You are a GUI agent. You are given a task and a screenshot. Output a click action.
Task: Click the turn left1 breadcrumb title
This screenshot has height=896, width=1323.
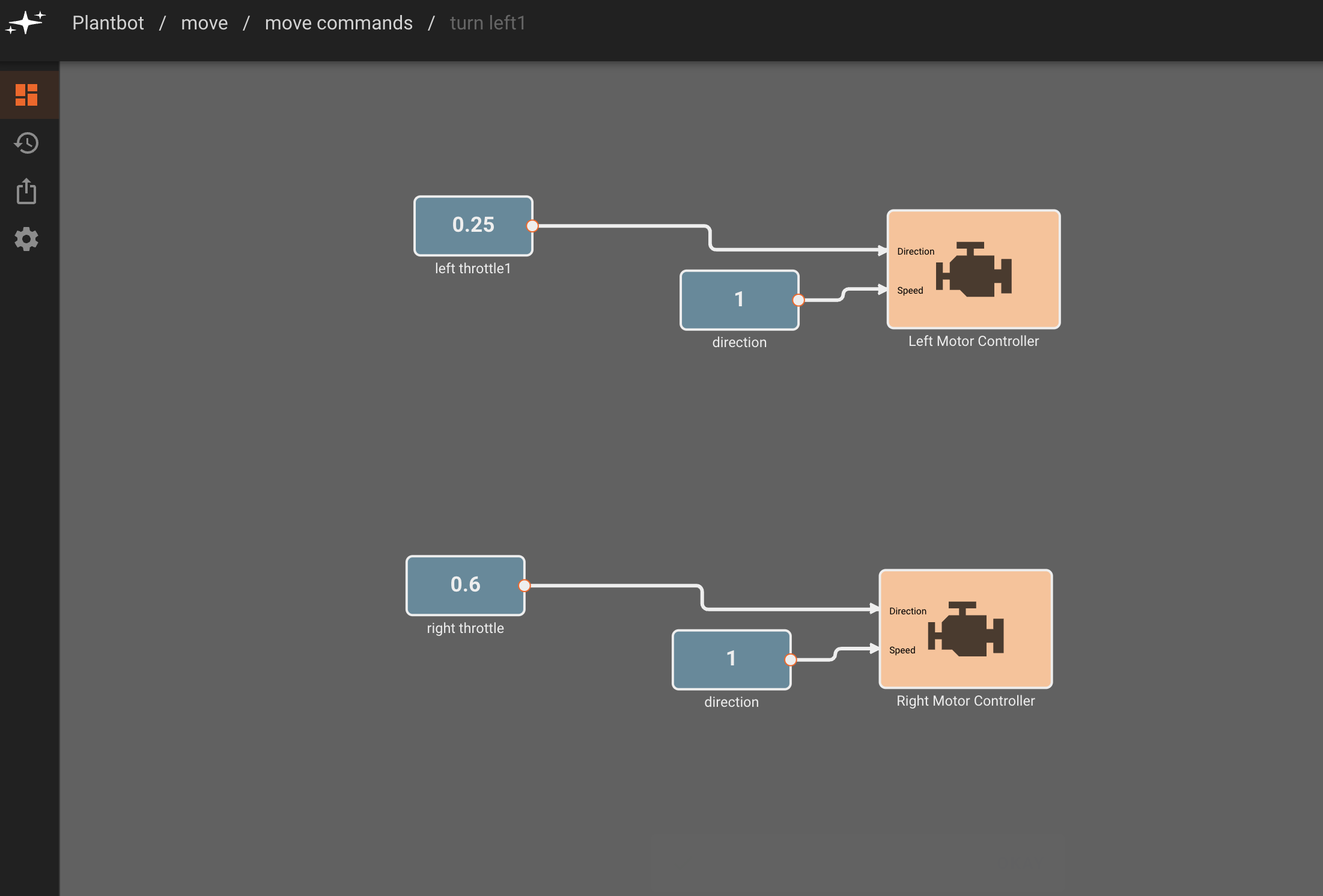point(487,23)
